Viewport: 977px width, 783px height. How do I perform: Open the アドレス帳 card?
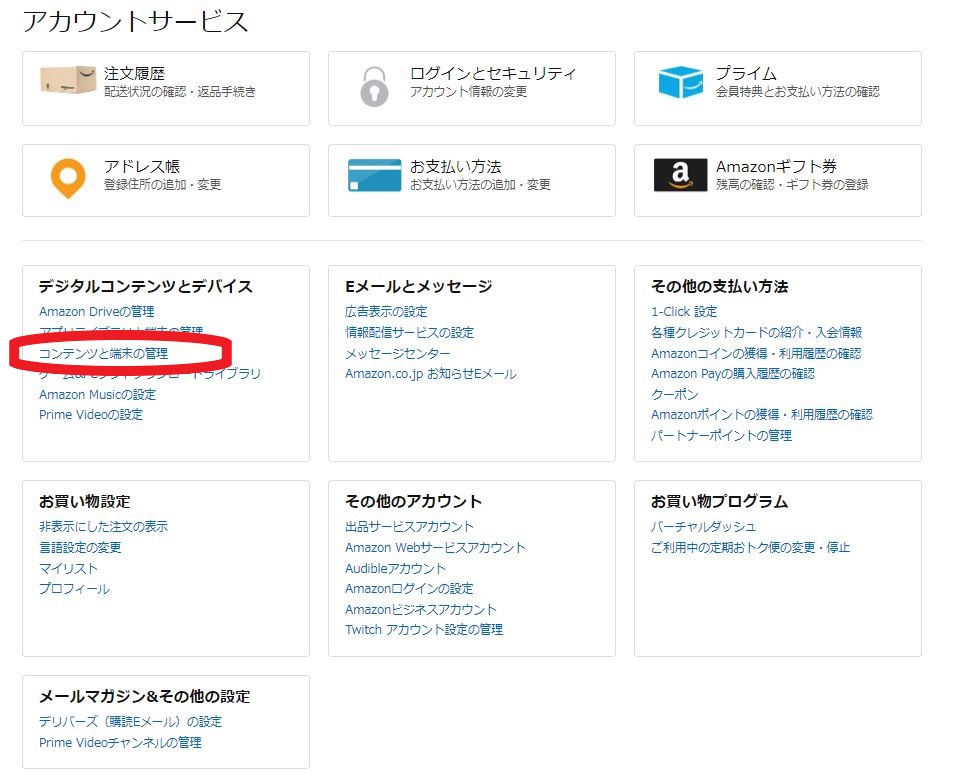pyautogui.click(x=166, y=181)
